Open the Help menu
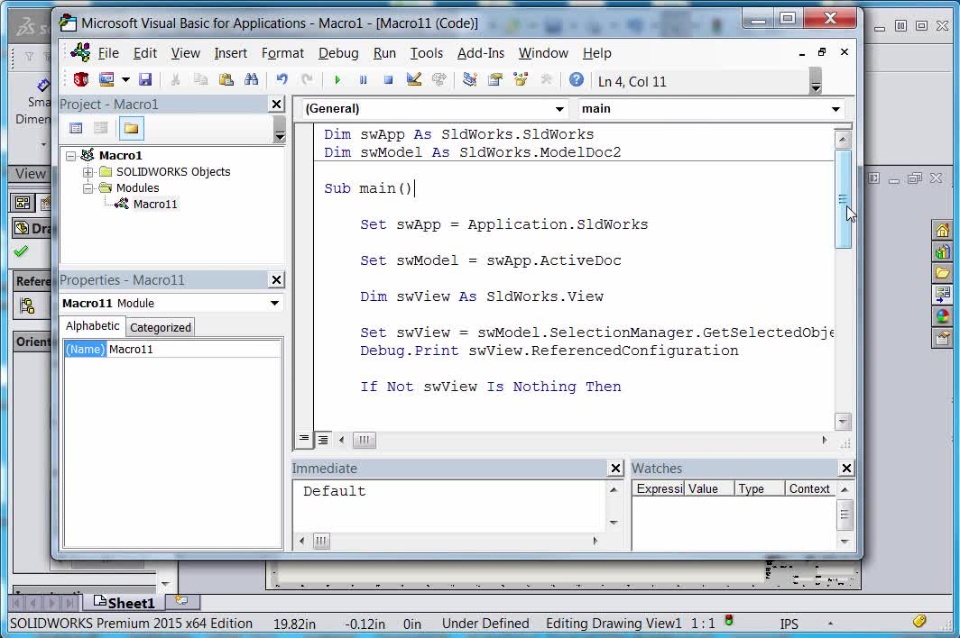 pyautogui.click(x=597, y=53)
